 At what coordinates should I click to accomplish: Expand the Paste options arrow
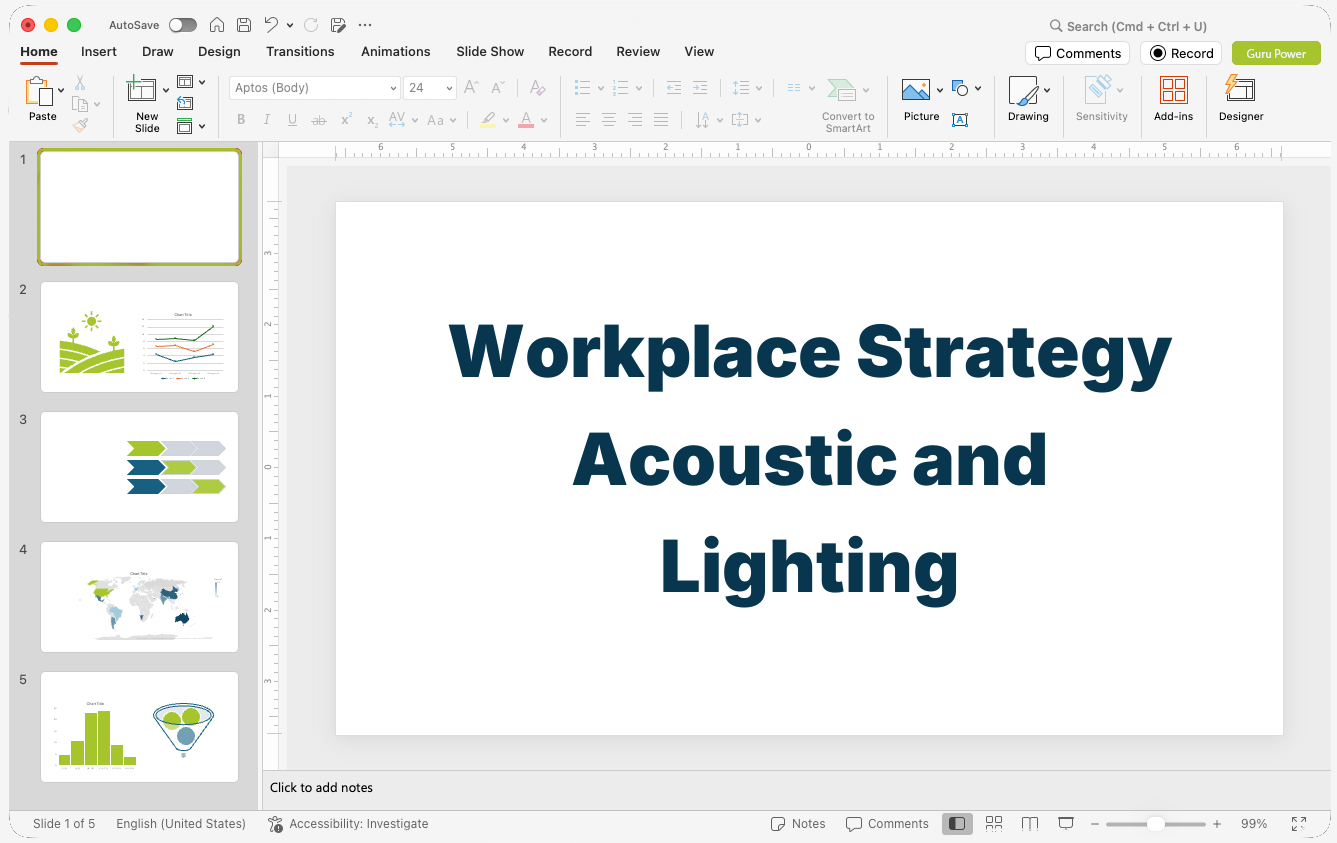coord(61,90)
